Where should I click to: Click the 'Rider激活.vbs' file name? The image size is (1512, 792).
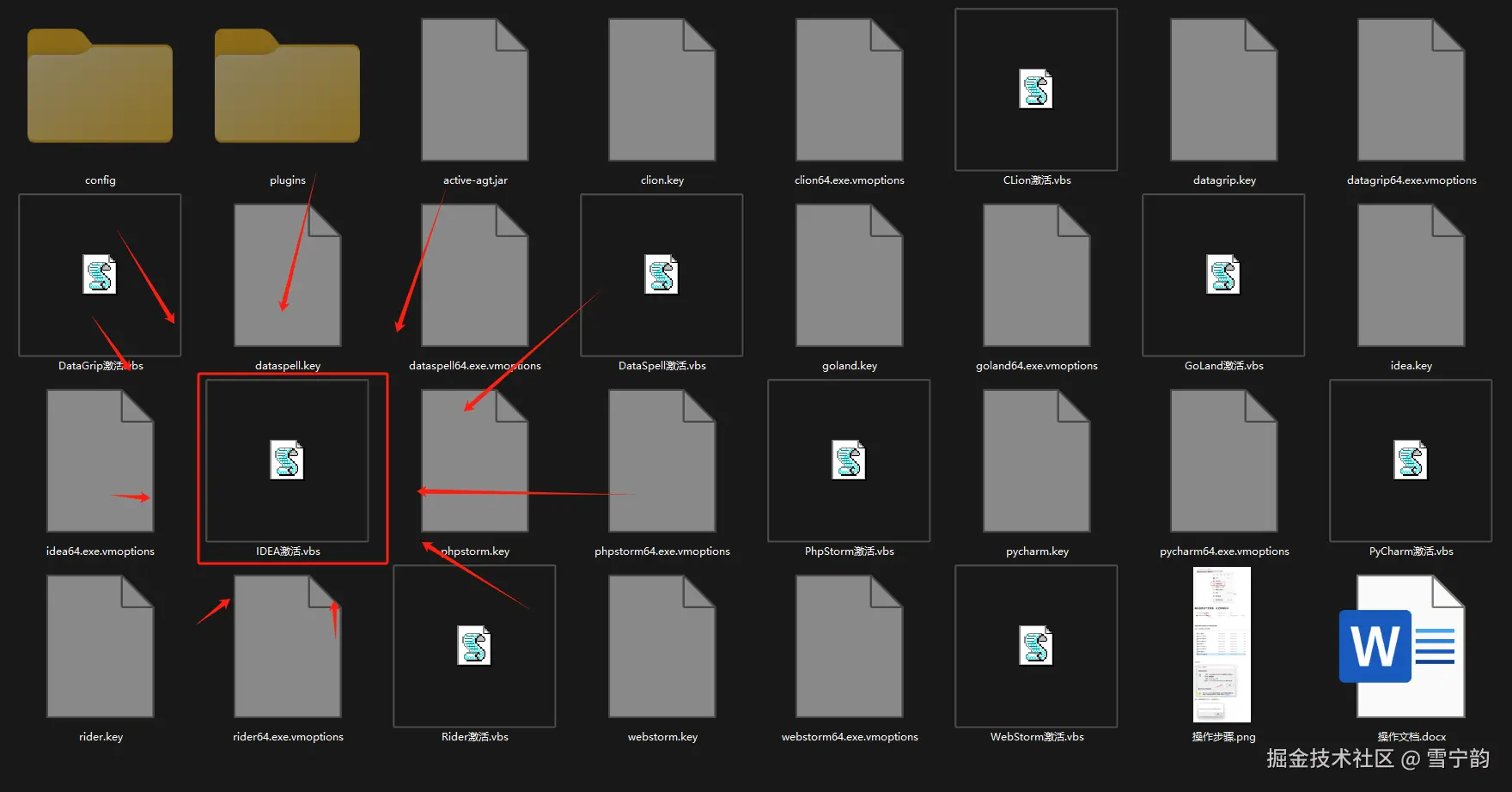tap(475, 737)
